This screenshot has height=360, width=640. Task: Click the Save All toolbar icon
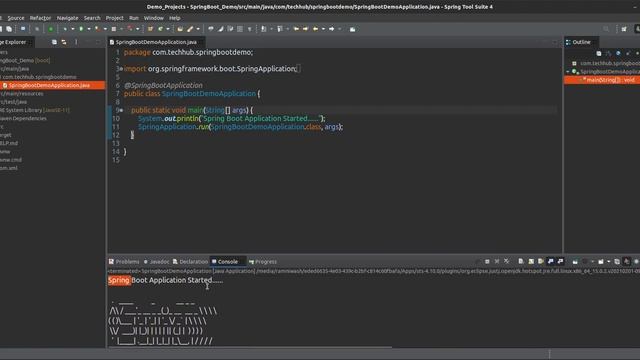(9, 29)
